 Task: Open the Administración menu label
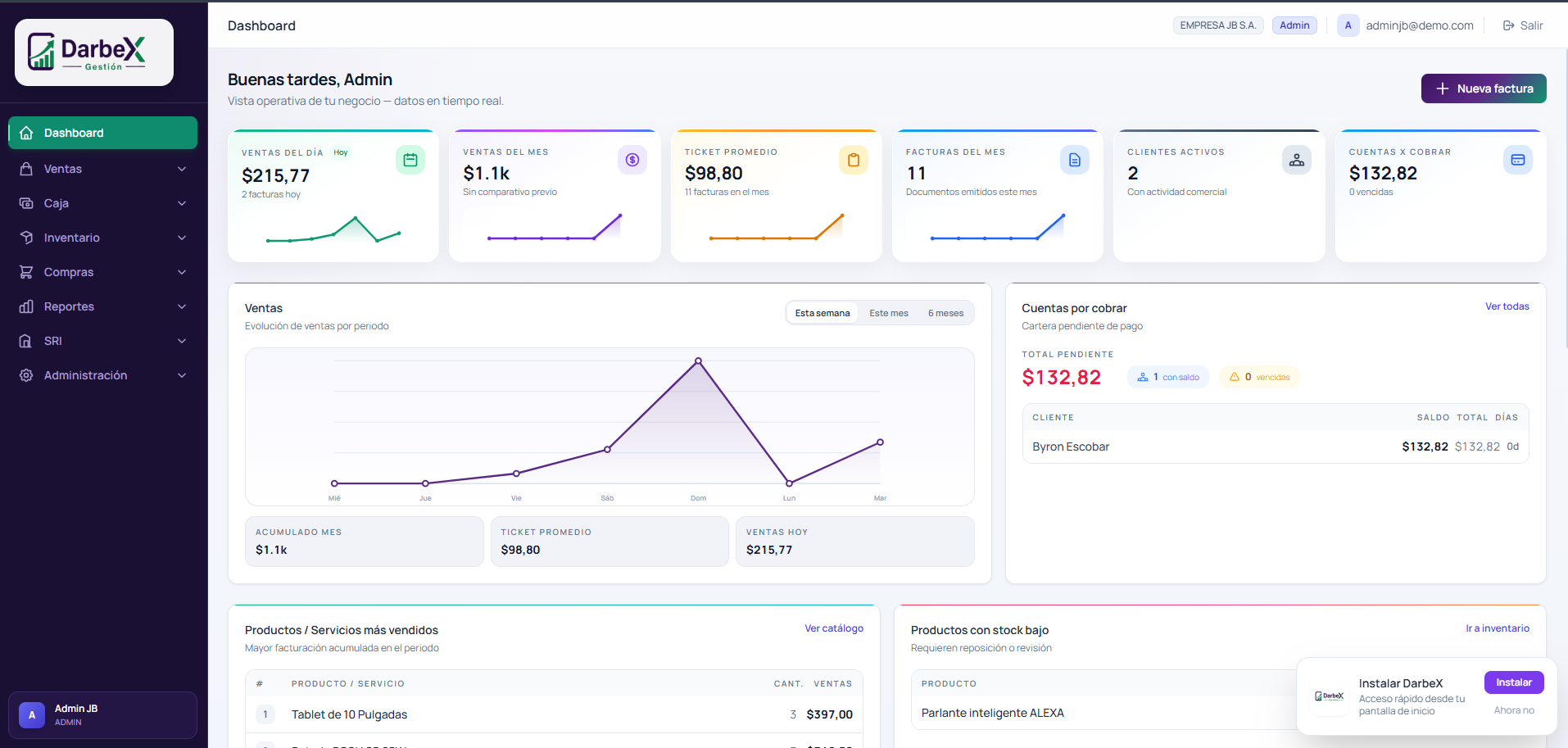tap(85, 375)
